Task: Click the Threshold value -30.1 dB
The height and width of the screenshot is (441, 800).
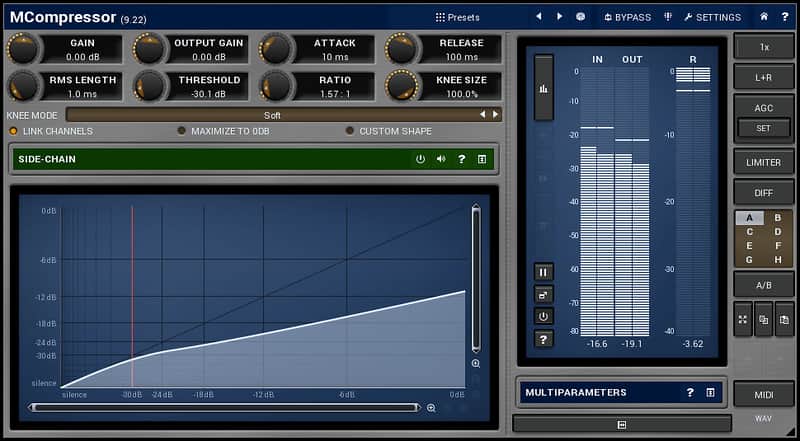Action: (209, 94)
